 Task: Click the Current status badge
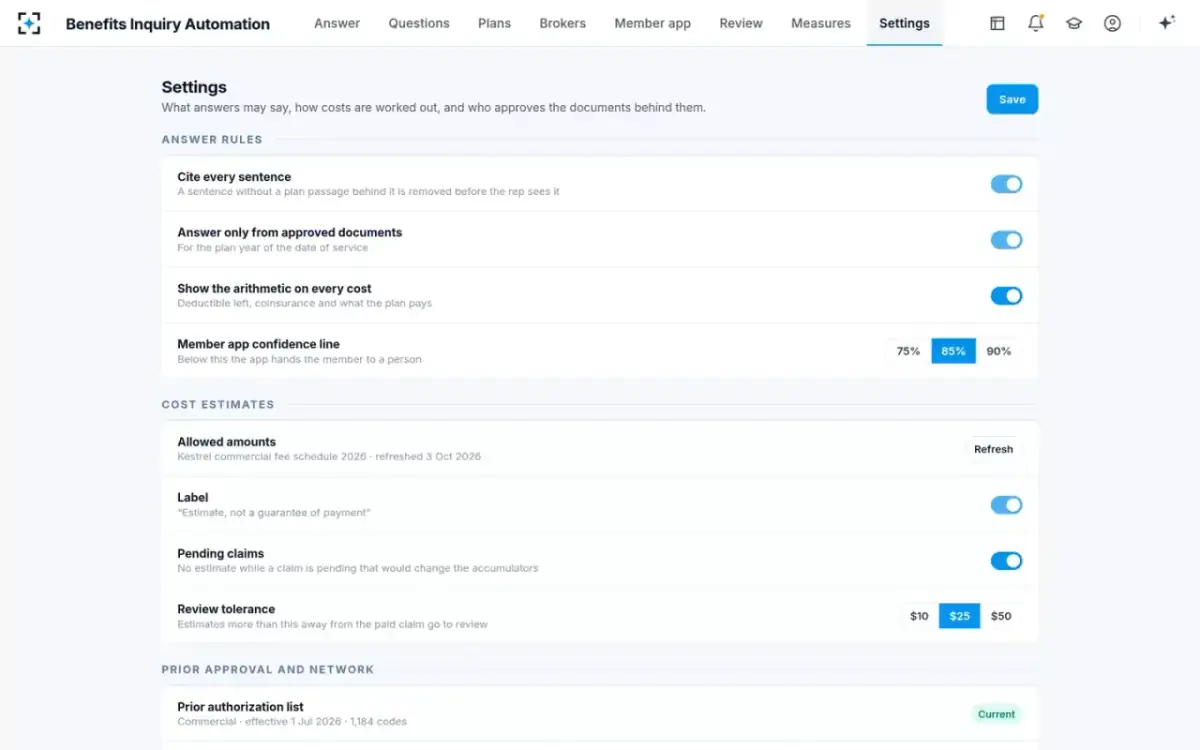coord(996,714)
